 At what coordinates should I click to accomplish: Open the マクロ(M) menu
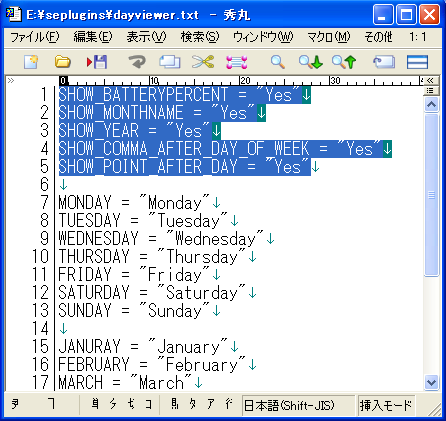click(x=328, y=37)
